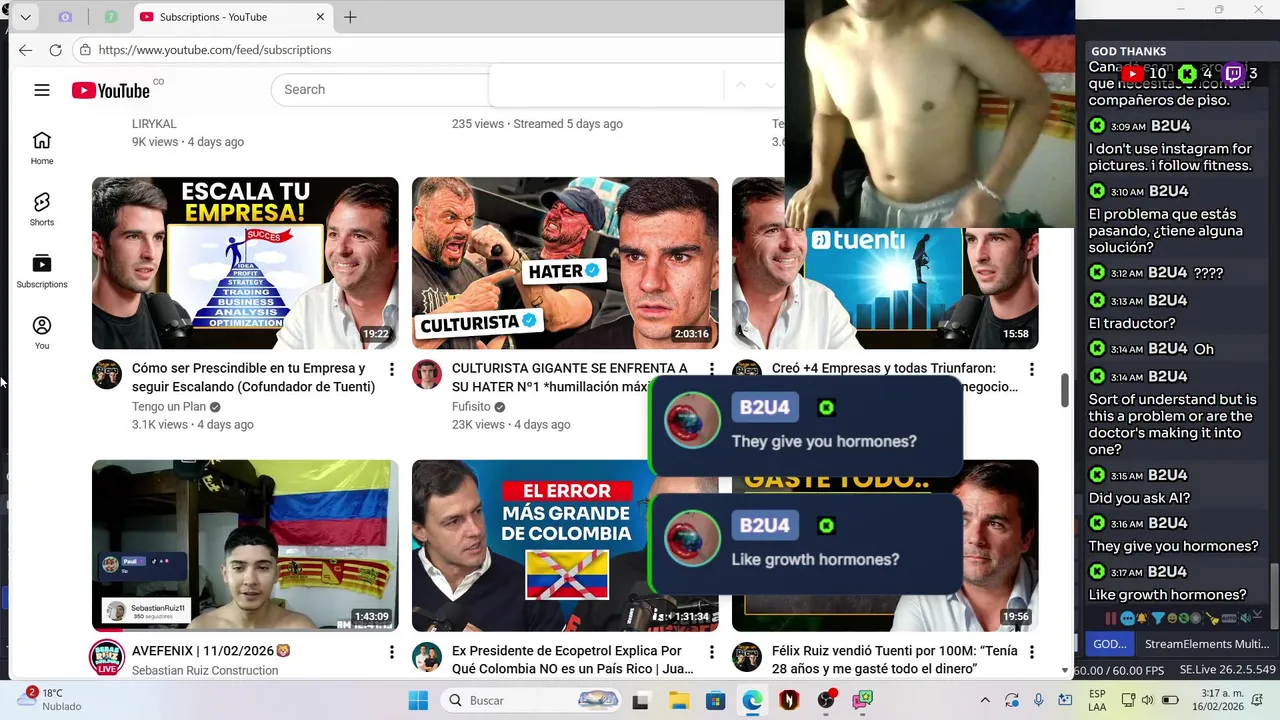
Task: Close the Subscriptions - YouTube tab
Action: point(320,17)
